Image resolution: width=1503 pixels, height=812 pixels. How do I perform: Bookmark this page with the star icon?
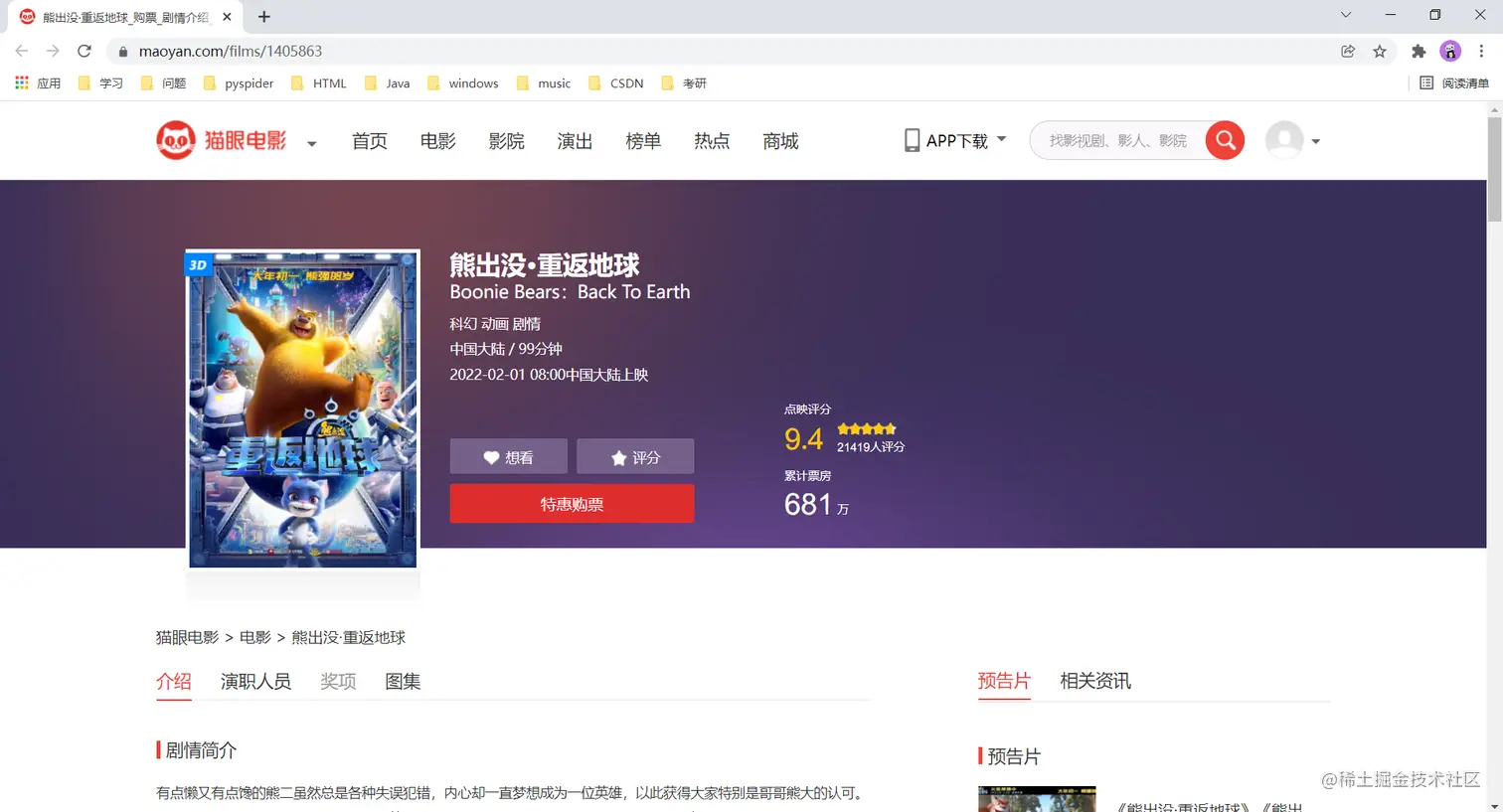tap(1380, 51)
